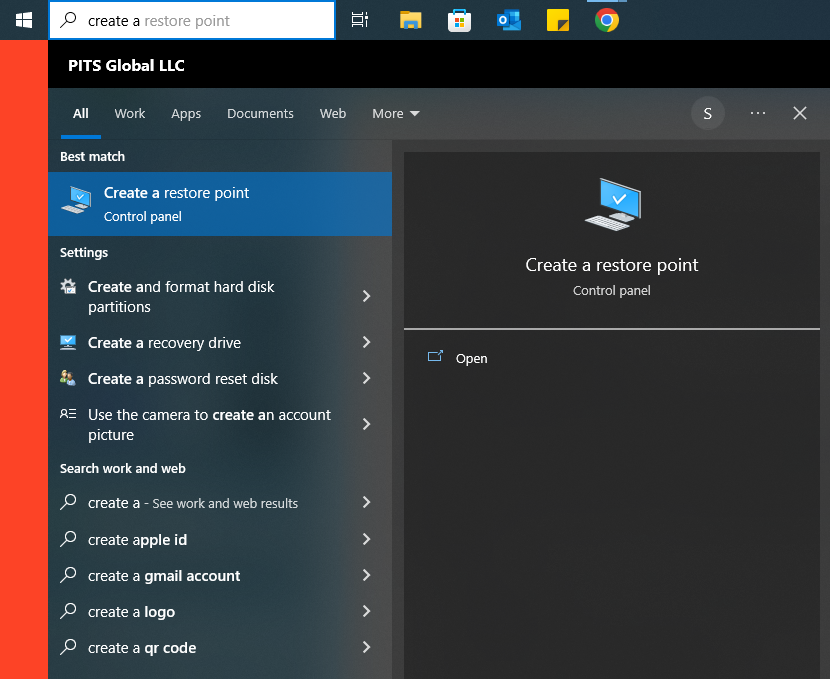Open File Explorer from the taskbar
This screenshot has width=830, height=679.
pyautogui.click(x=410, y=20)
